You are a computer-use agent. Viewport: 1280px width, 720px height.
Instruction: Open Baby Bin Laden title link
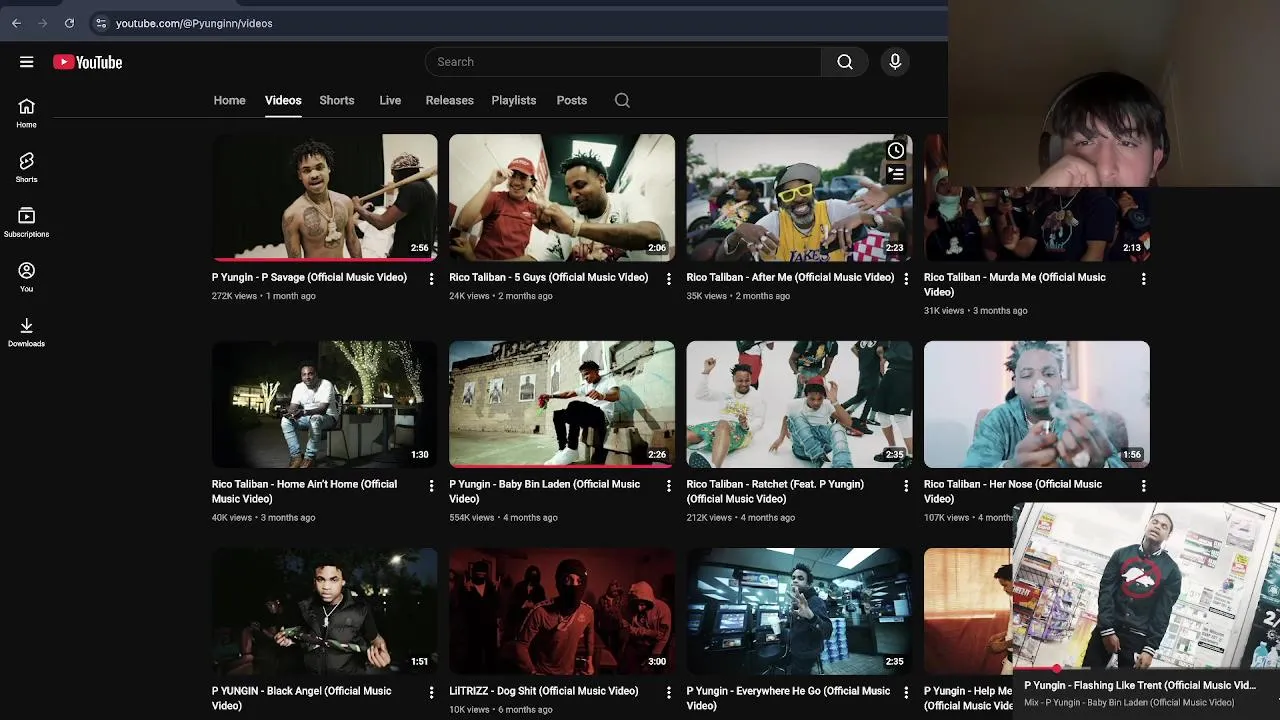click(544, 491)
